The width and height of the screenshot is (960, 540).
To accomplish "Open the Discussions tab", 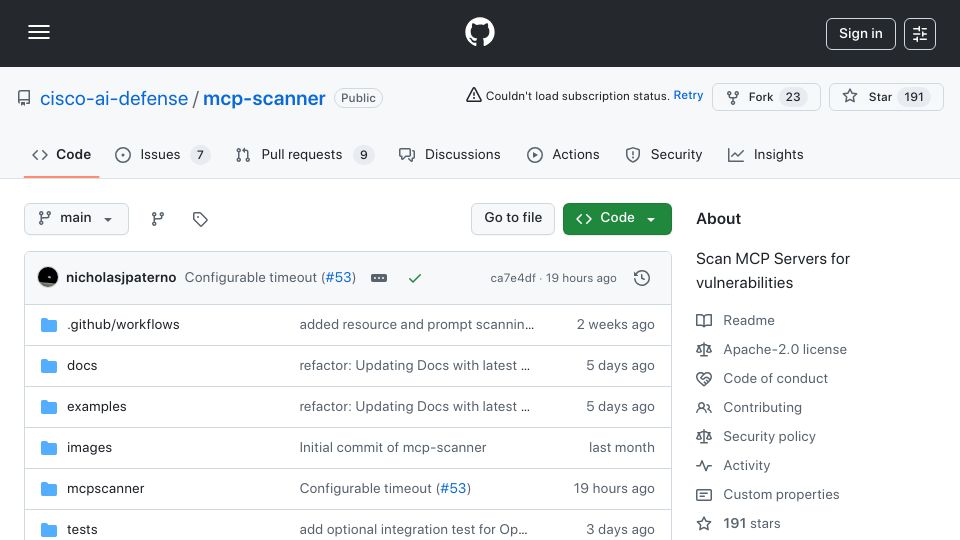I will (449, 155).
